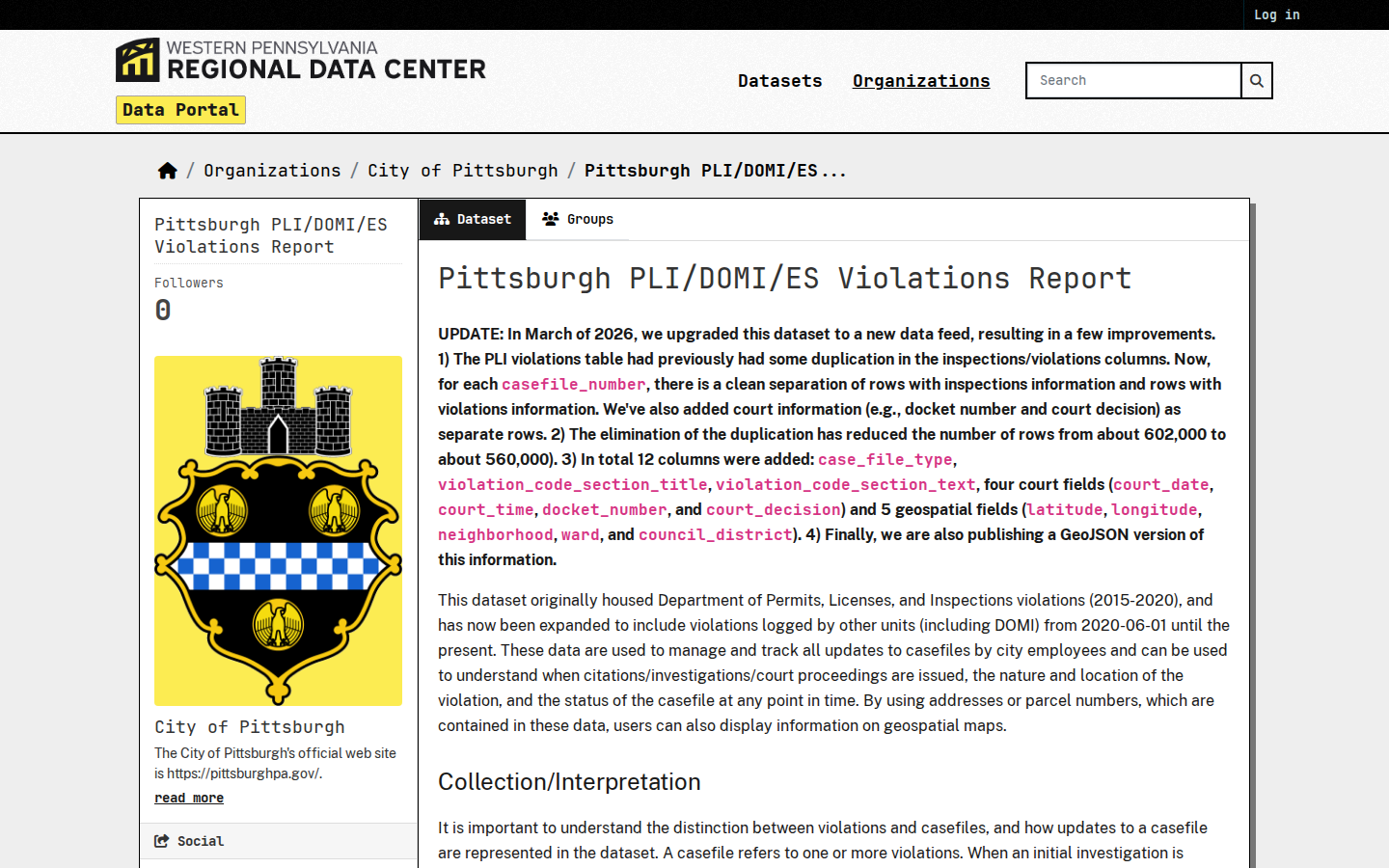The image size is (1389, 868).
Task: Click the Log in link
Action: [x=1277, y=14]
